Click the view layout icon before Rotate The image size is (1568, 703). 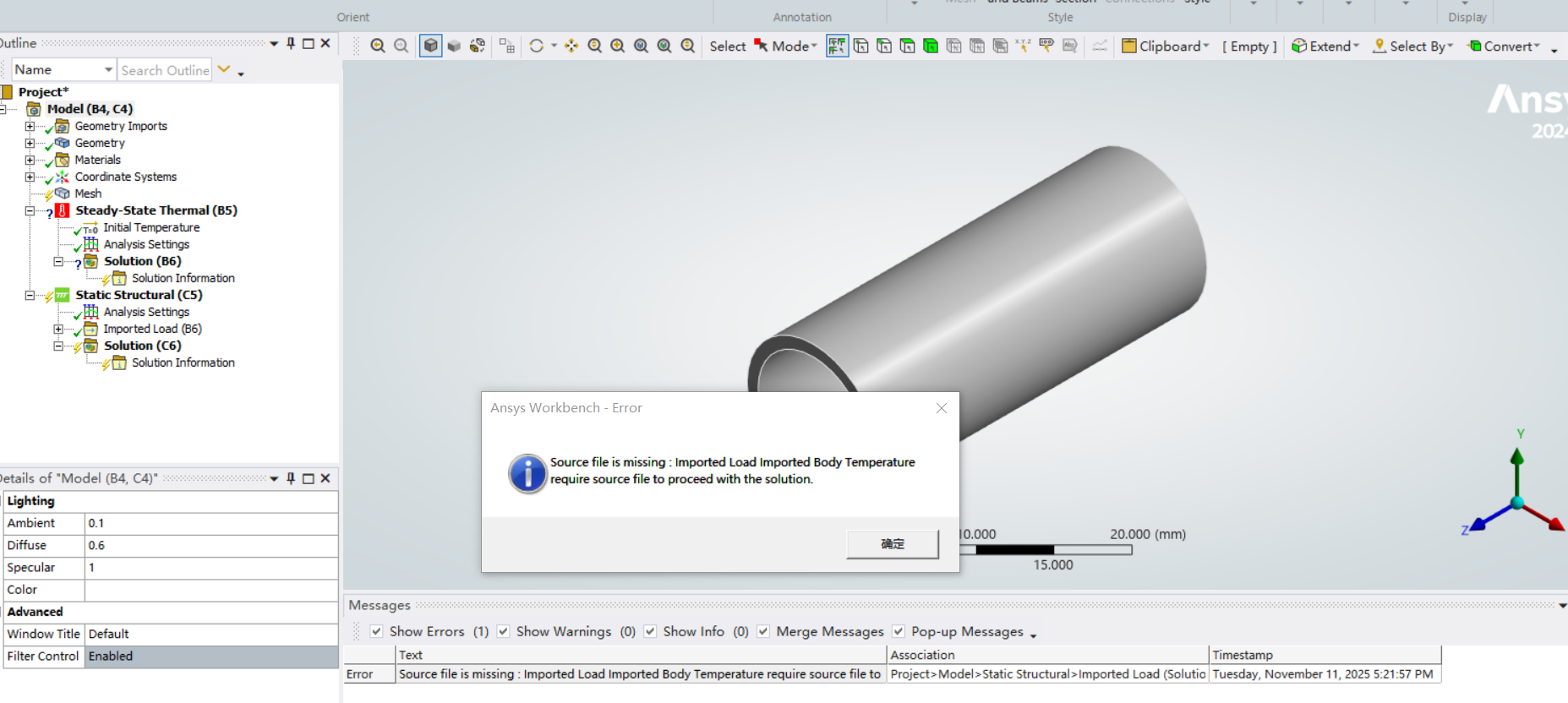pyautogui.click(x=507, y=46)
